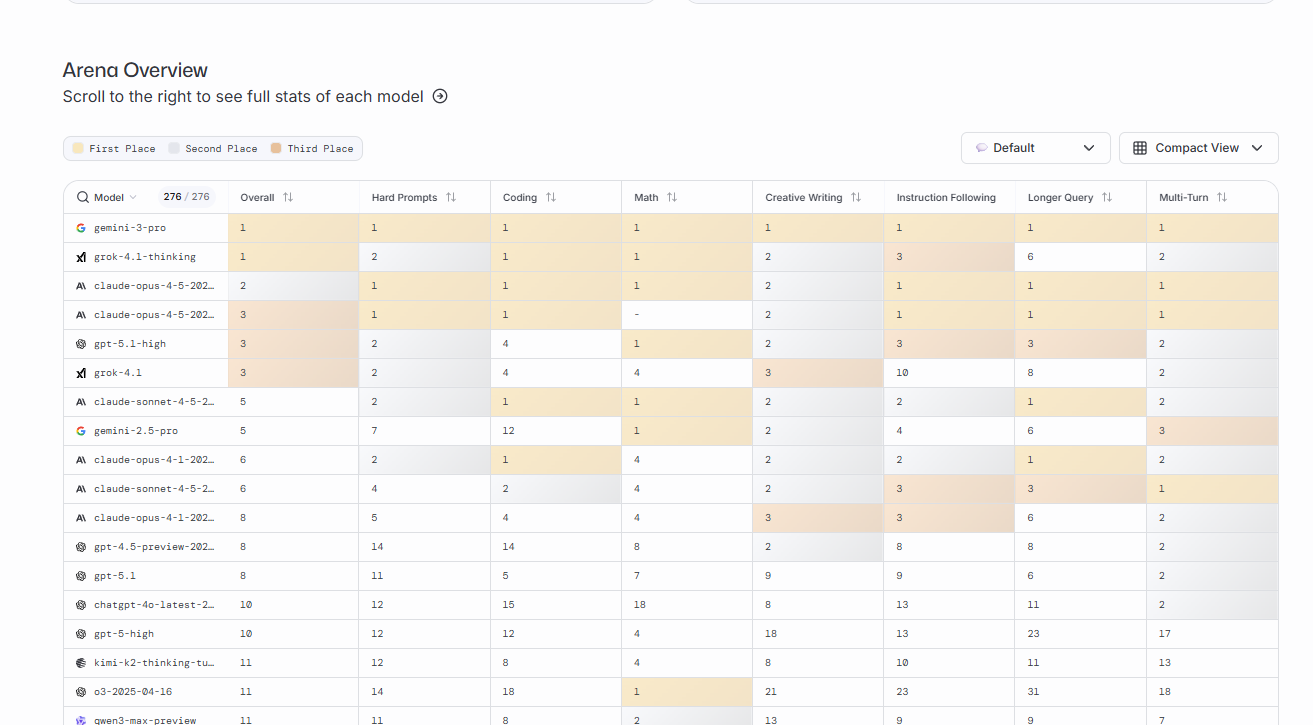
Task: Click the OpenAI logo beside gpt-5.1-high
Action: [81, 344]
